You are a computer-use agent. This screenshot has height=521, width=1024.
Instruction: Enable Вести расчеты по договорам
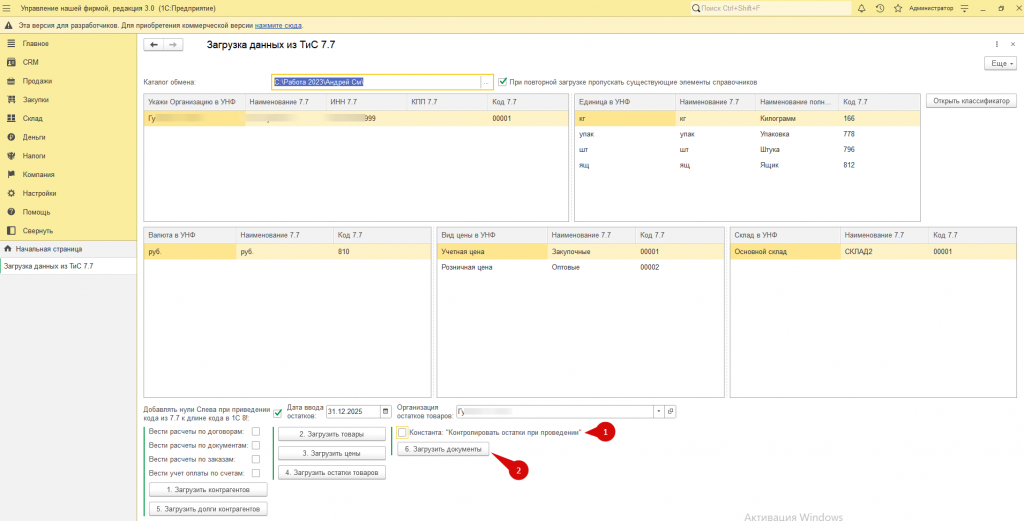256,432
